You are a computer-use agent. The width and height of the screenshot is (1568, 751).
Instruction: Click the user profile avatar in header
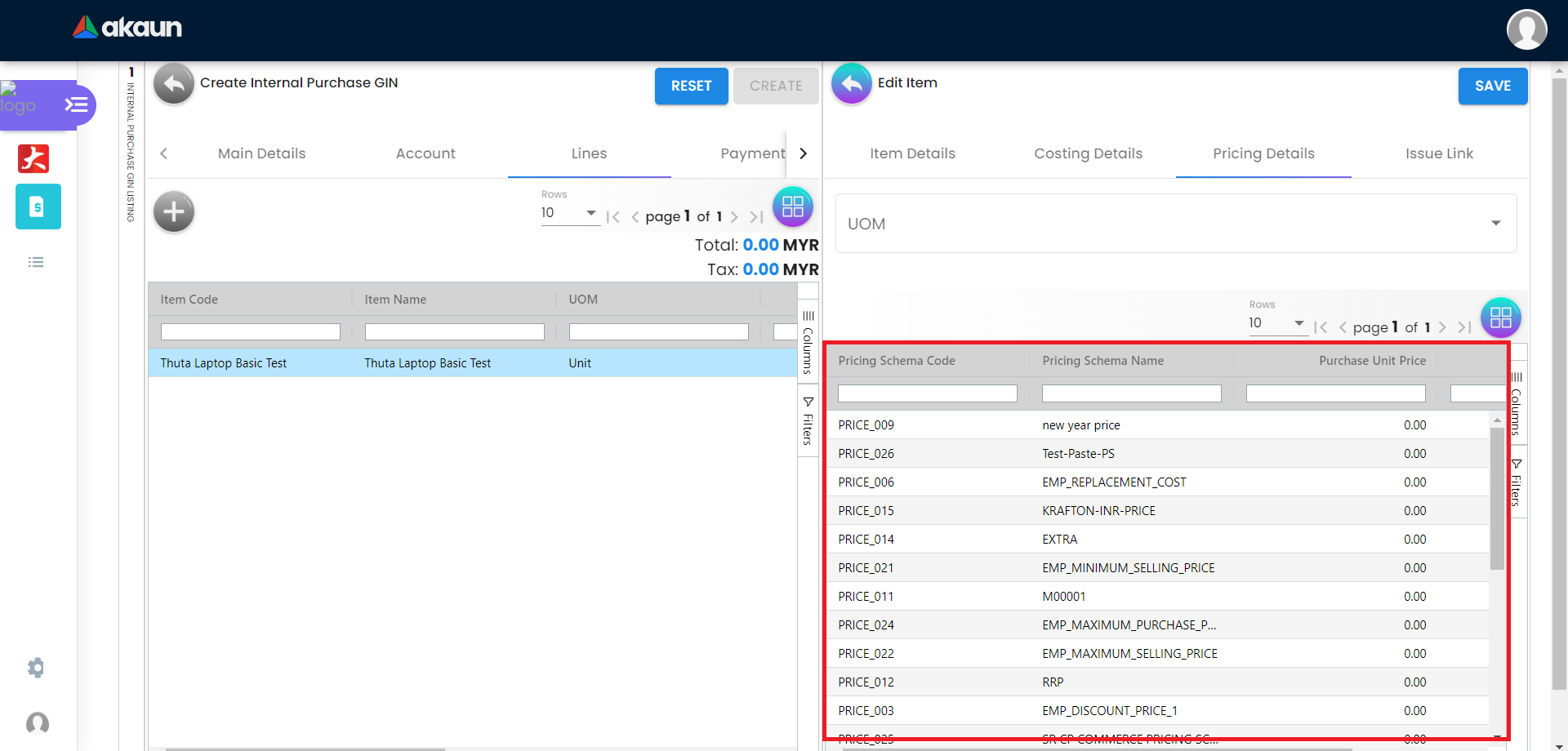(1526, 29)
